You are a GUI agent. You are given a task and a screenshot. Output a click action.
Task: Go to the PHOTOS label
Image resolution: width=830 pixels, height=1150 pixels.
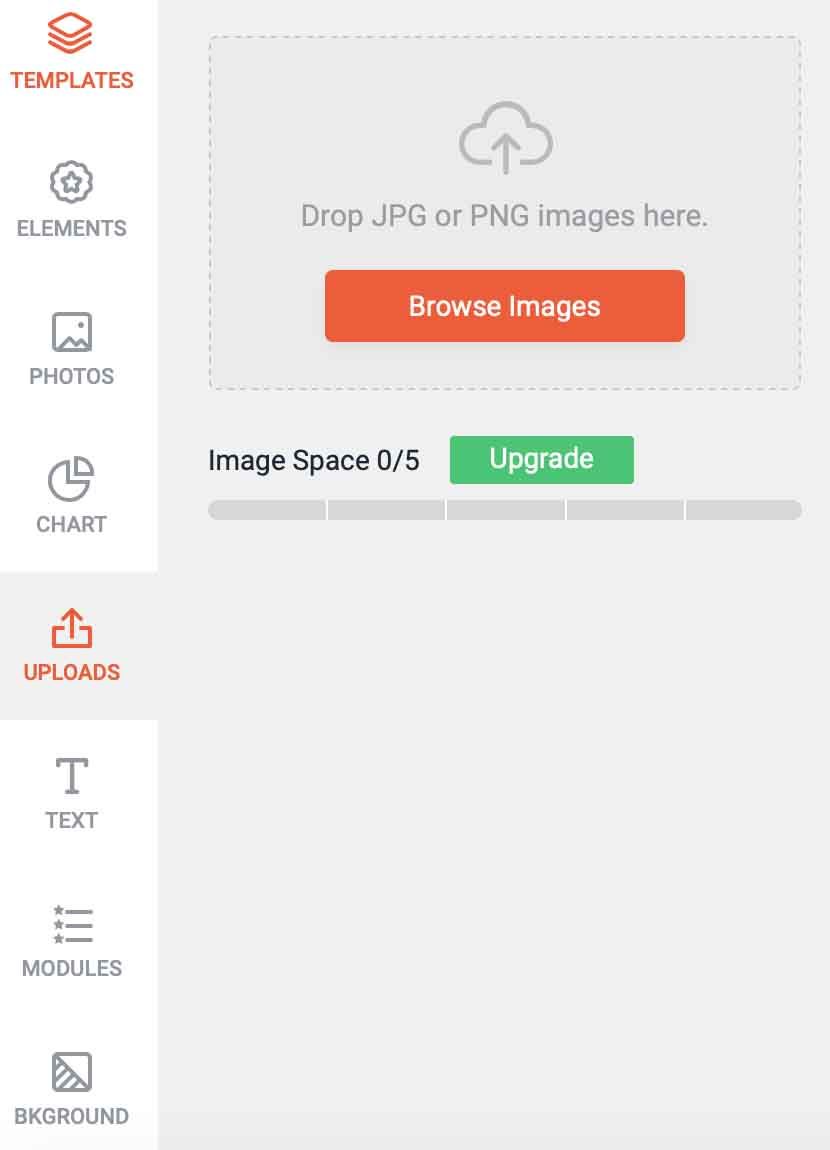[72, 376]
